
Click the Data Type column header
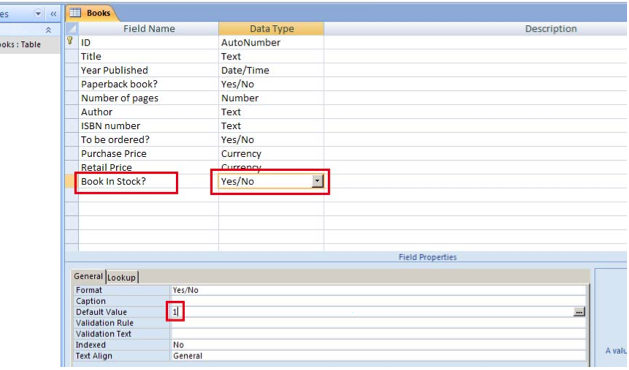click(x=272, y=29)
